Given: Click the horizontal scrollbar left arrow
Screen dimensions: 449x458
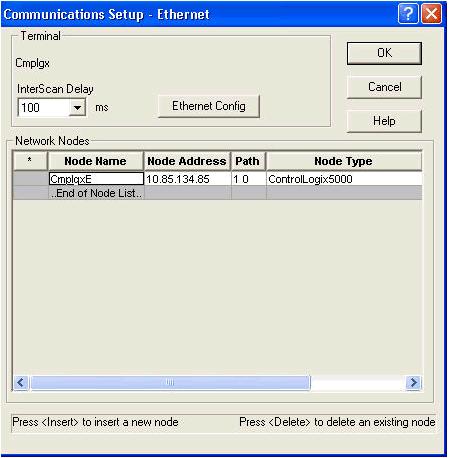Looking at the screenshot, I should [x=21, y=382].
